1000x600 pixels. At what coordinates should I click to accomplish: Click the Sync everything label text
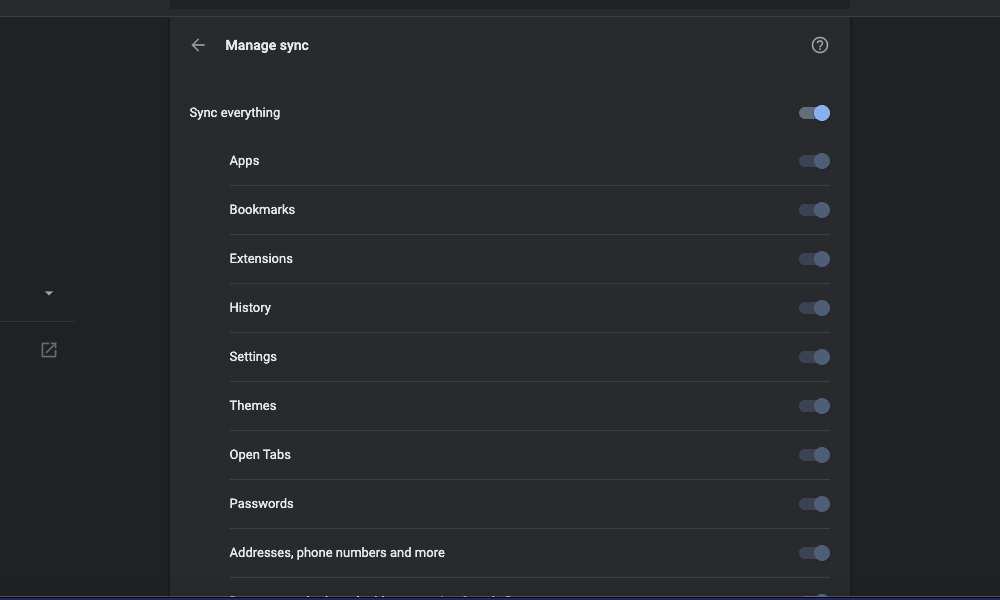click(x=235, y=113)
